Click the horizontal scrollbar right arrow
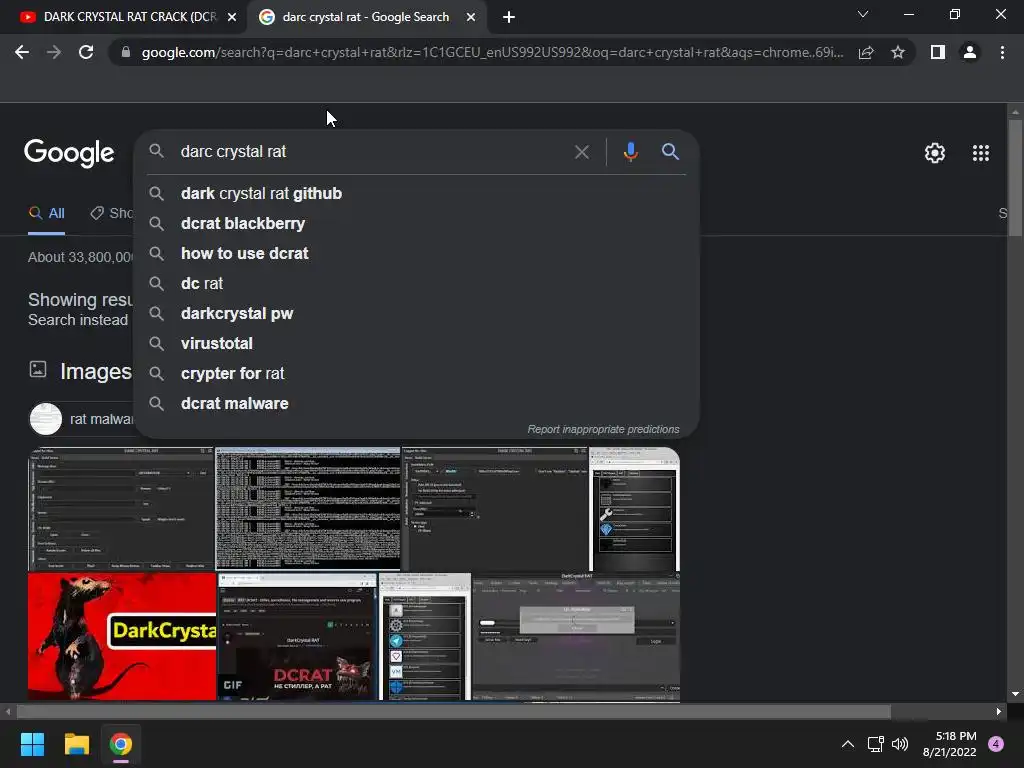This screenshot has height=768, width=1024. tap(999, 711)
